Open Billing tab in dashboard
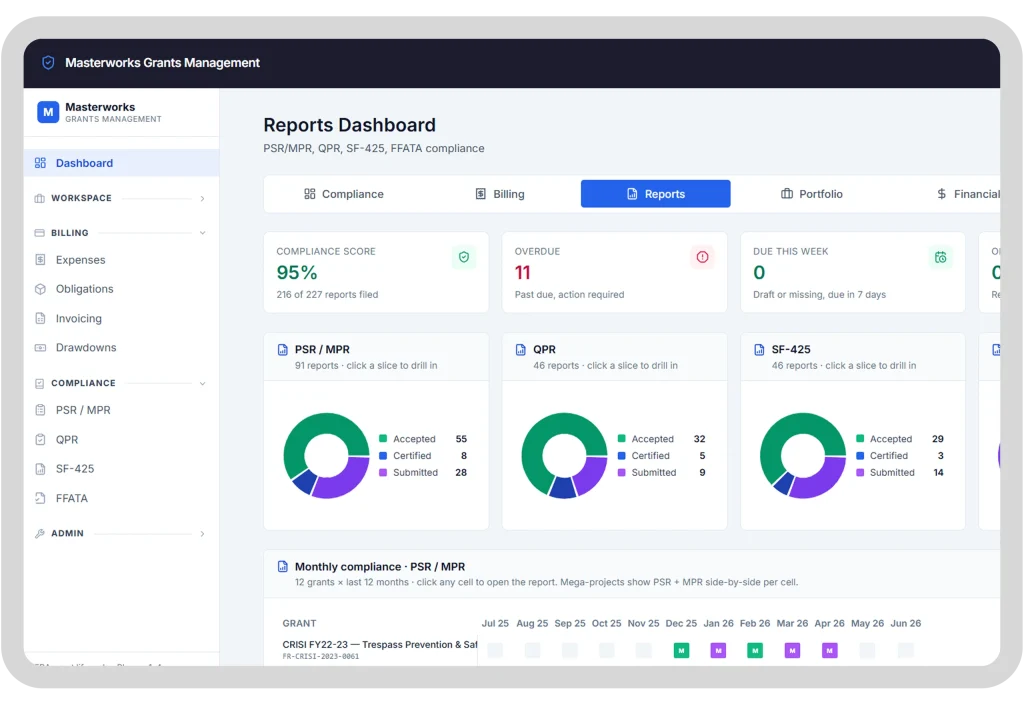Screen dimensions: 1024x705 tap(500, 194)
